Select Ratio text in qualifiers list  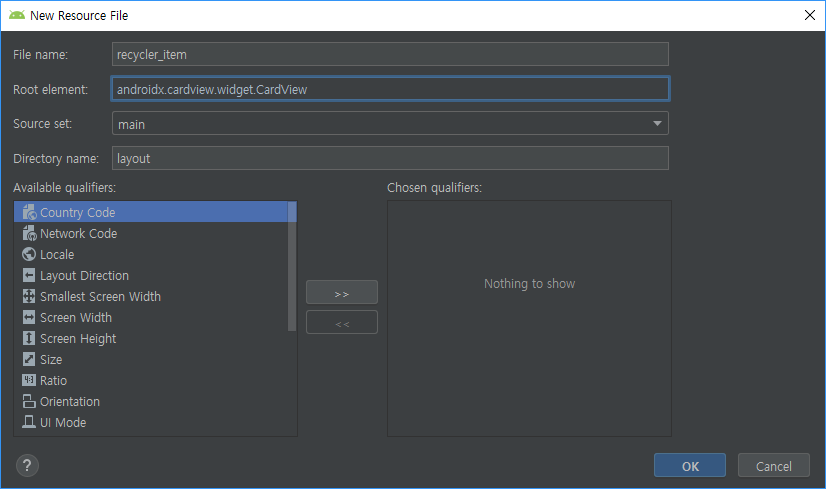tap(53, 380)
